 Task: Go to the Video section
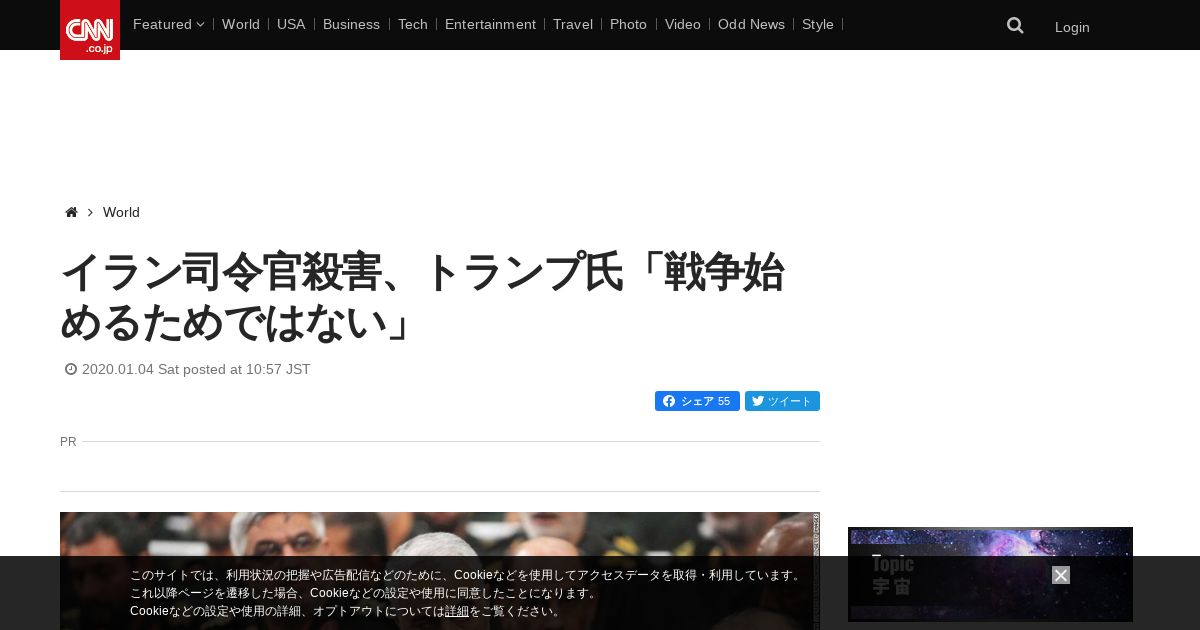click(x=683, y=24)
